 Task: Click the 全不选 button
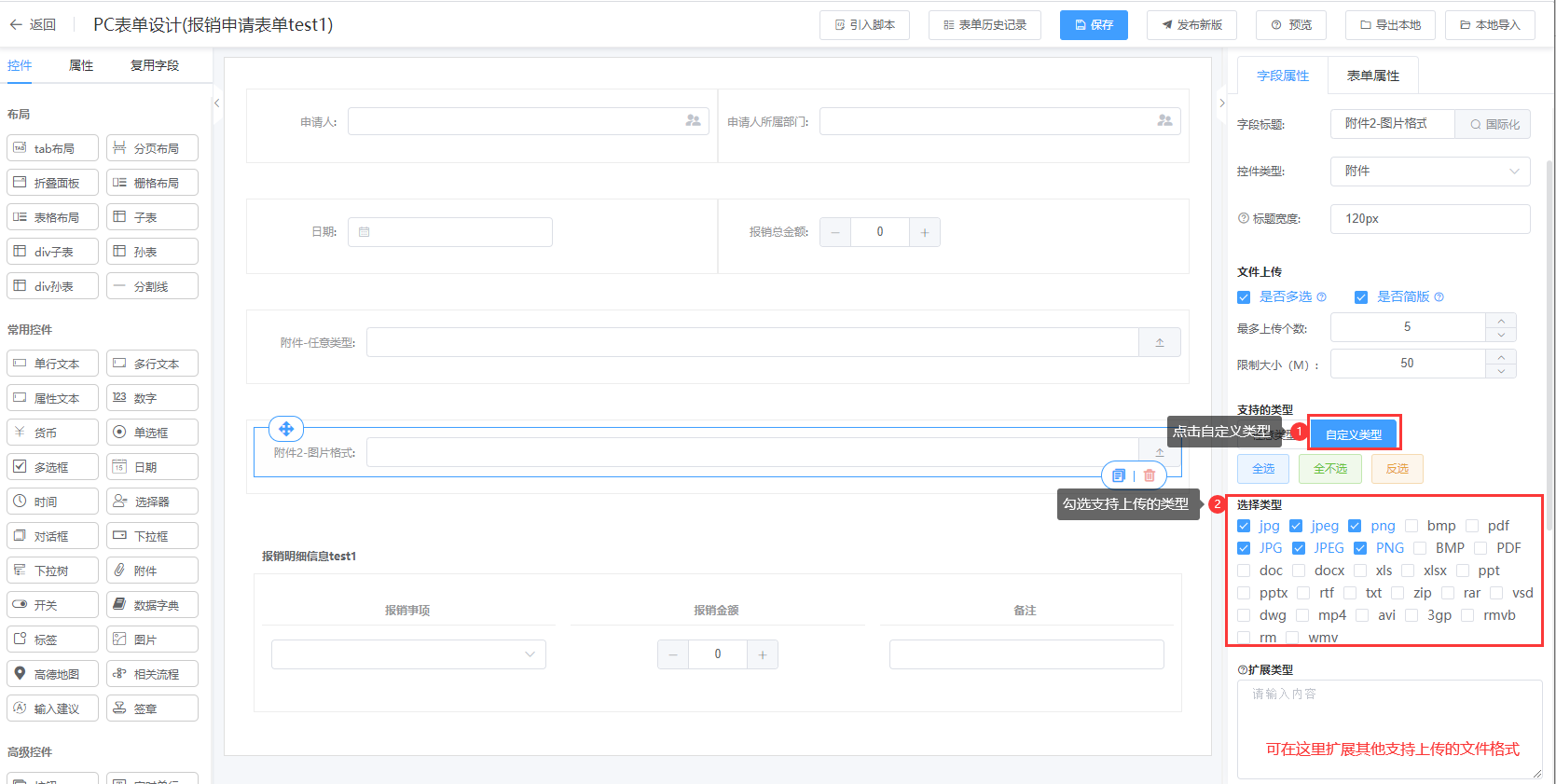tap(1329, 469)
